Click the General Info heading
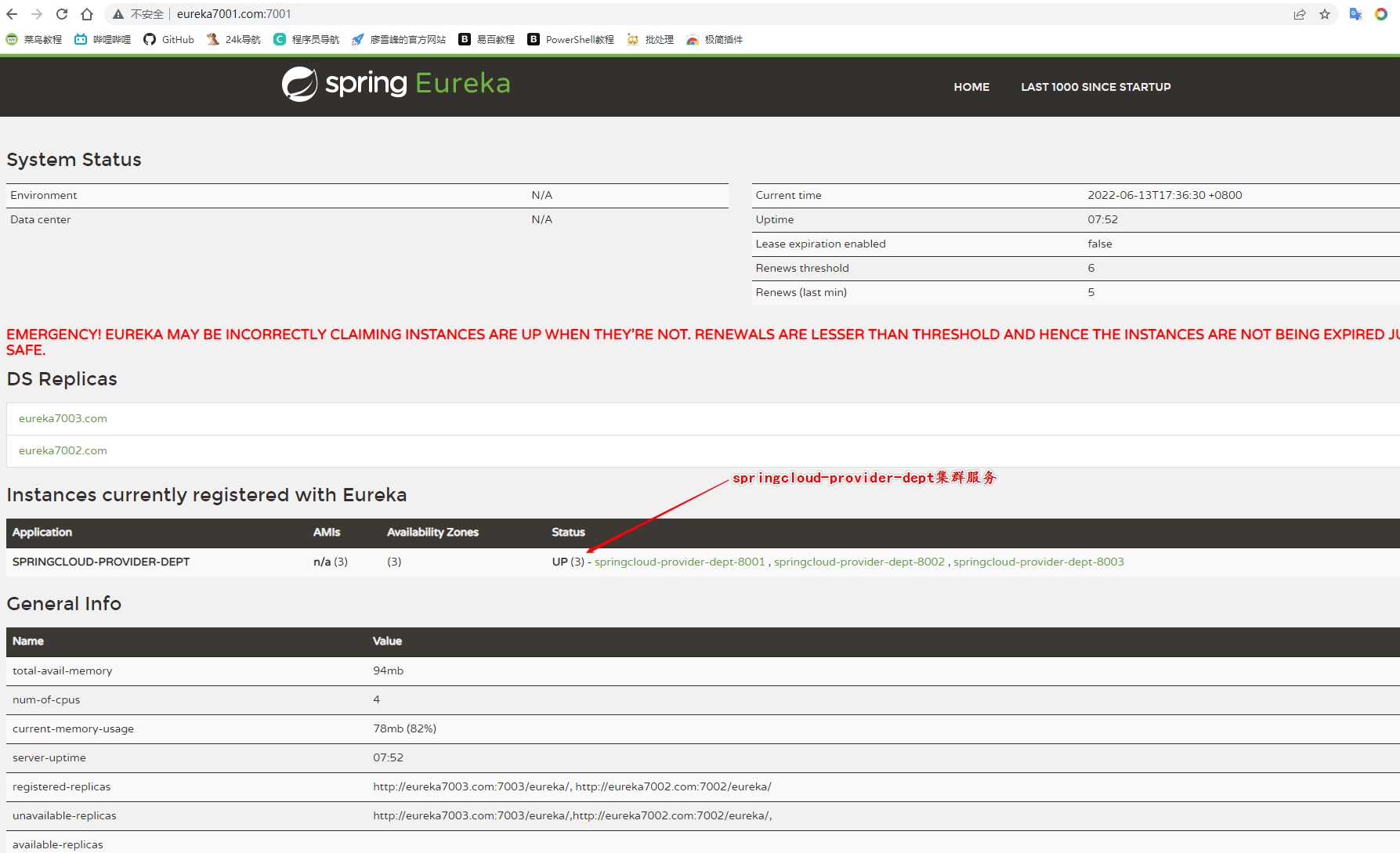The image size is (1400, 853). pyautogui.click(x=63, y=604)
